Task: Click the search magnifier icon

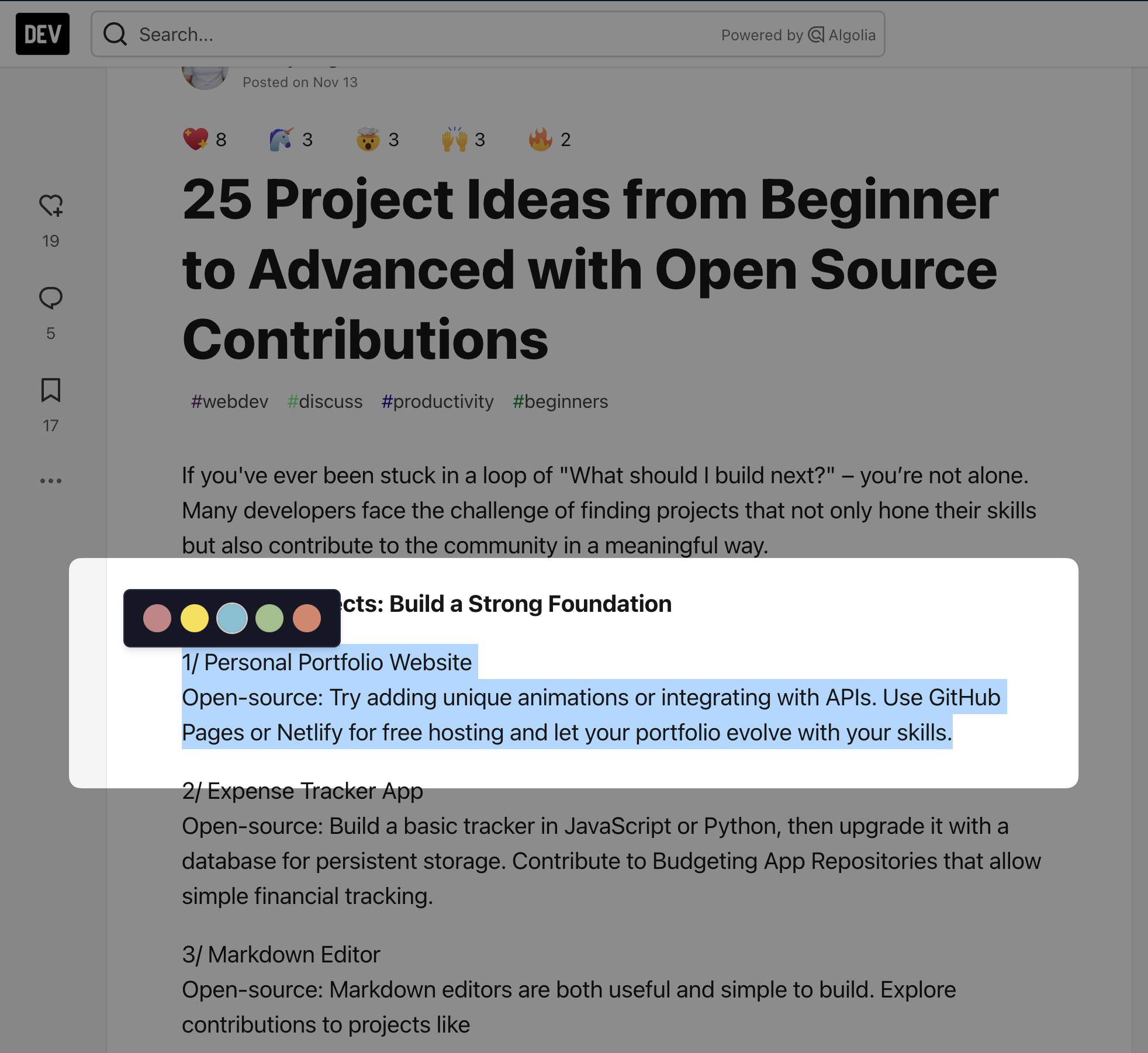Action: coord(115,34)
